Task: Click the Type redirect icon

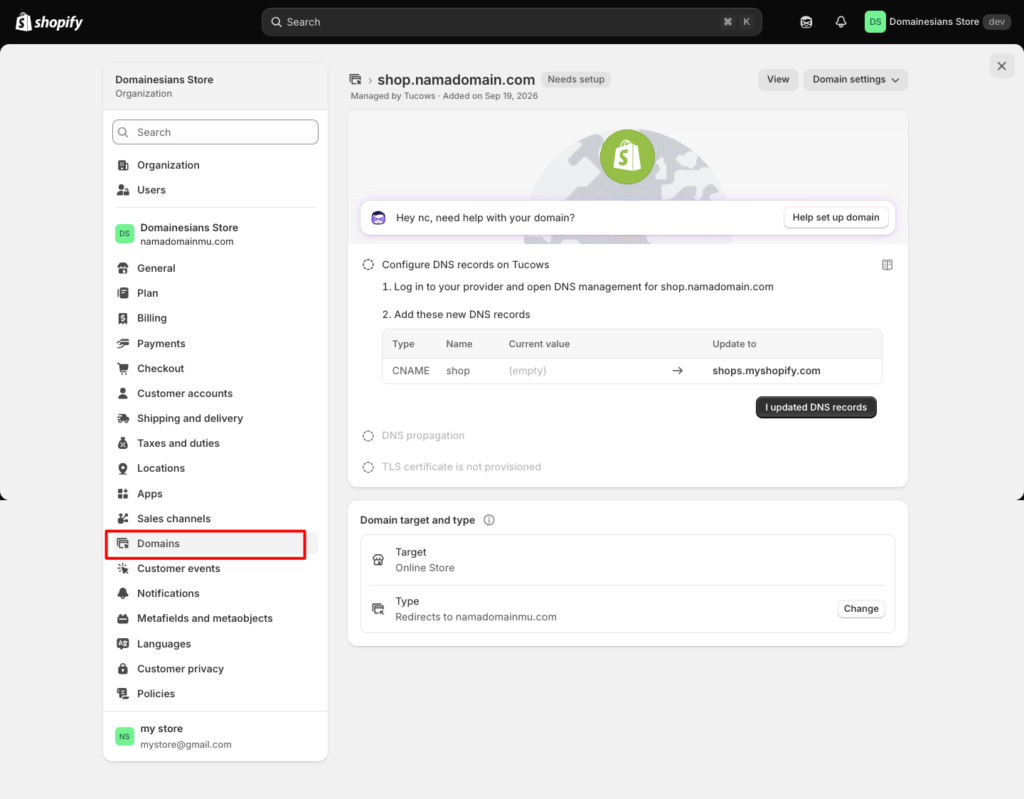Action: point(378,609)
